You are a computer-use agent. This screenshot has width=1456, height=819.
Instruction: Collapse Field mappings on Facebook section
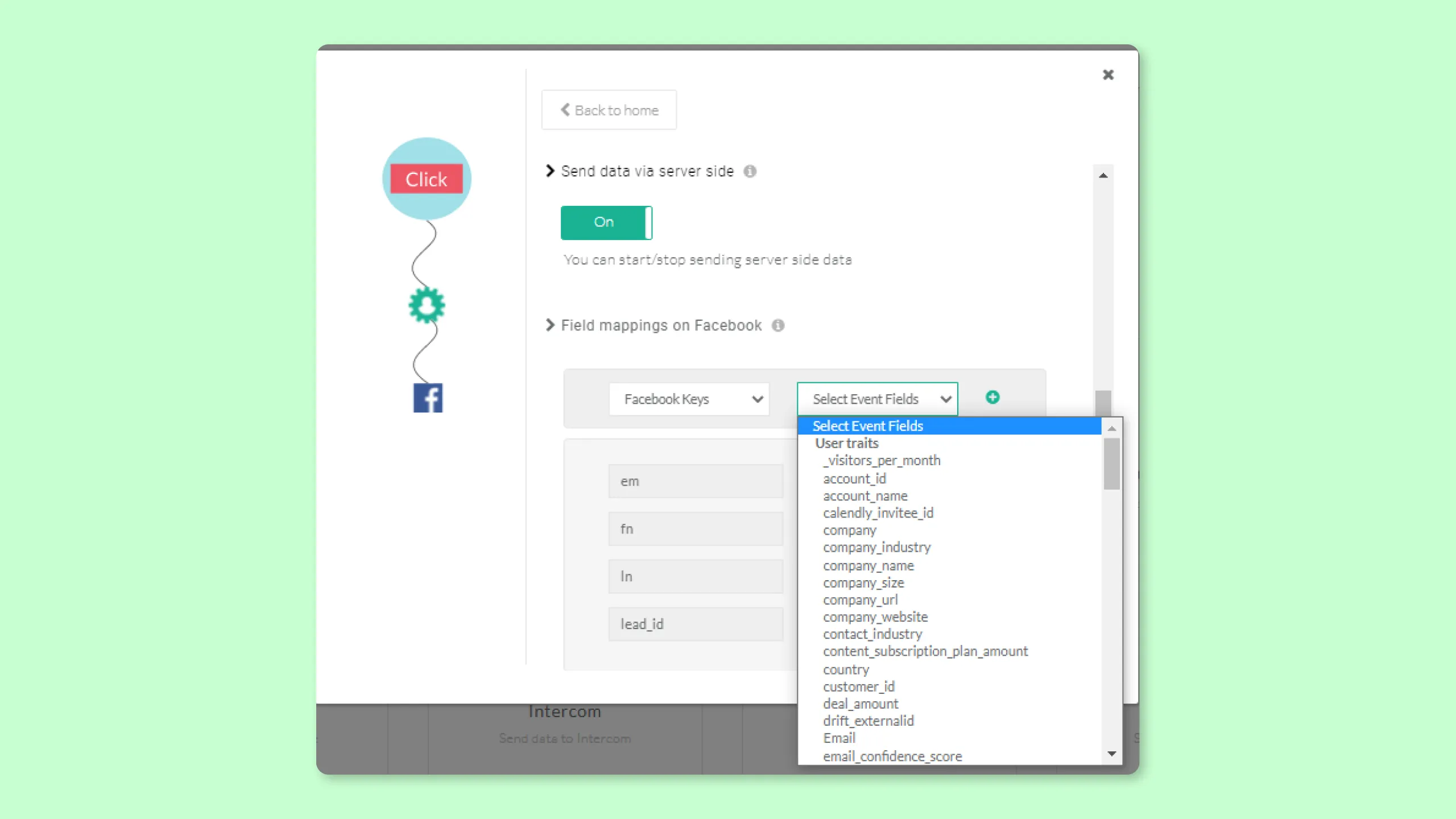coord(550,325)
